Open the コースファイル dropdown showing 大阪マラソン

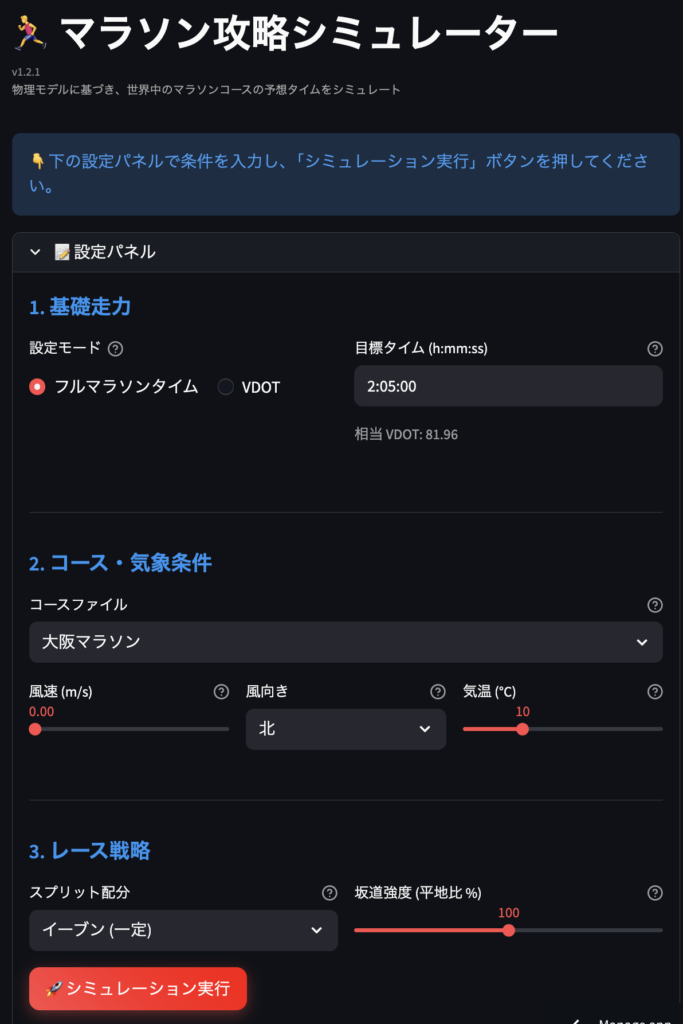[x=345, y=642]
